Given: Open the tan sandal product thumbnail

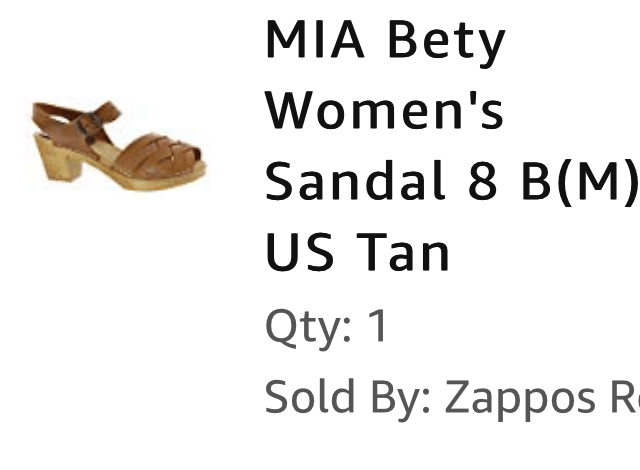Looking at the screenshot, I should pos(118,147).
